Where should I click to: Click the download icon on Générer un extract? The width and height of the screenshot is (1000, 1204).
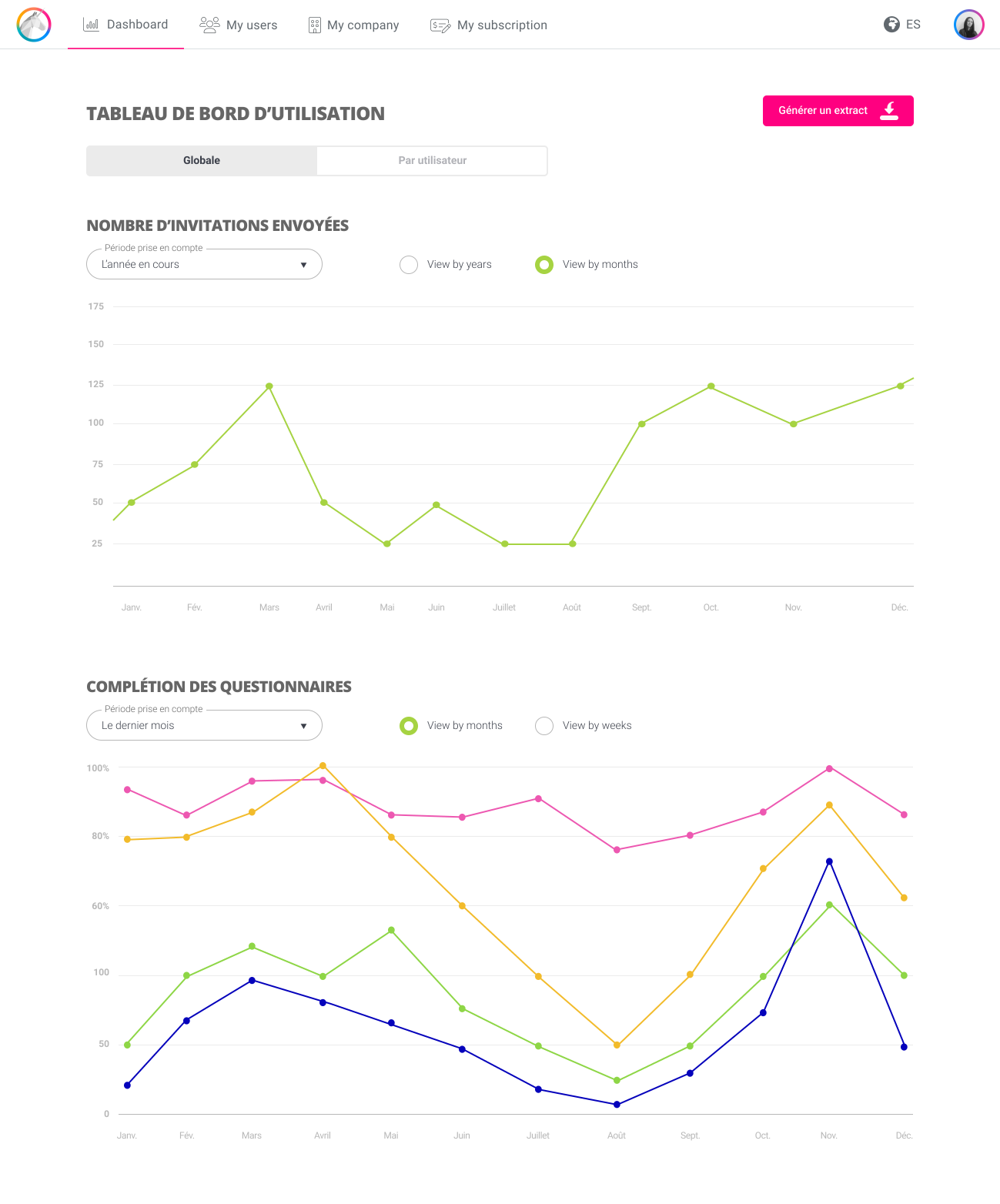(889, 111)
